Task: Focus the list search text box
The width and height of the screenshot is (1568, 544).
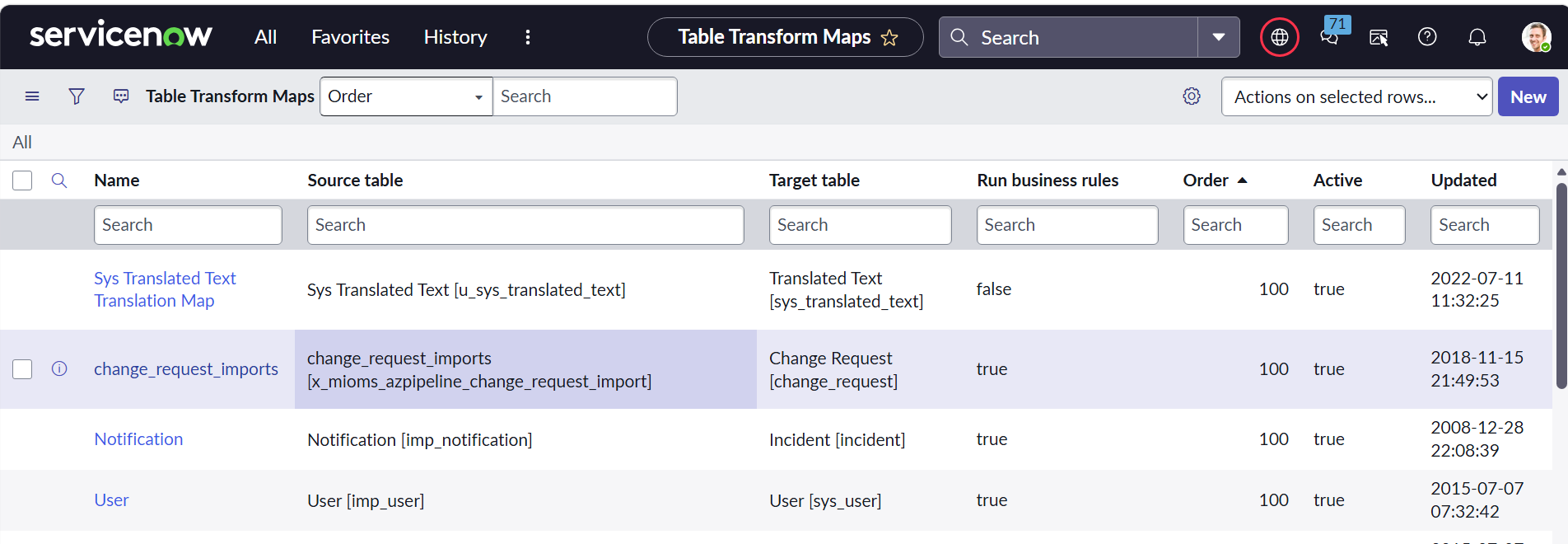Action: point(585,96)
